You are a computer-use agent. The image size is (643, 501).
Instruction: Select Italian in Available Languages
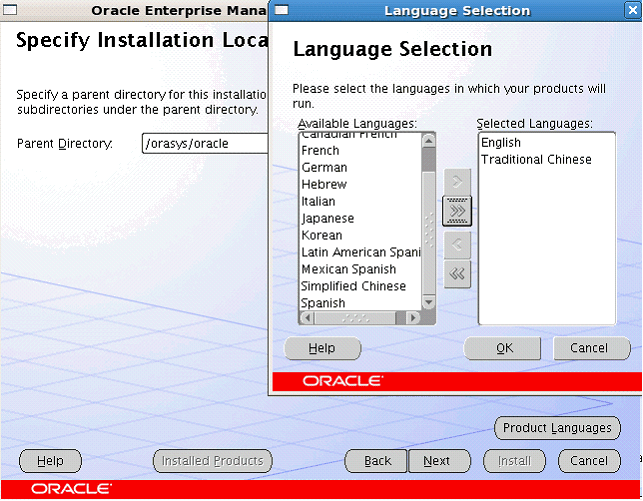tap(360, 201)
